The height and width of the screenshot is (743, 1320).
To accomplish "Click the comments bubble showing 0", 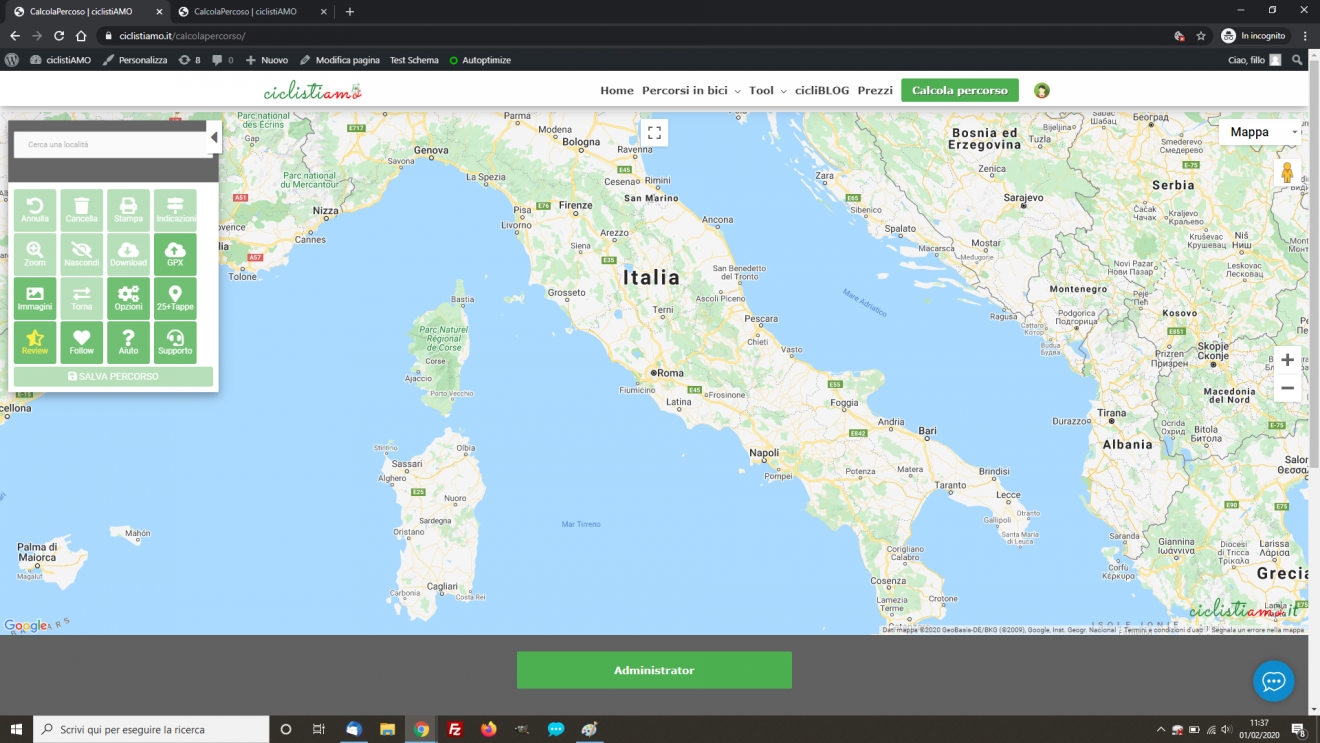I will (x=222, y=60).
